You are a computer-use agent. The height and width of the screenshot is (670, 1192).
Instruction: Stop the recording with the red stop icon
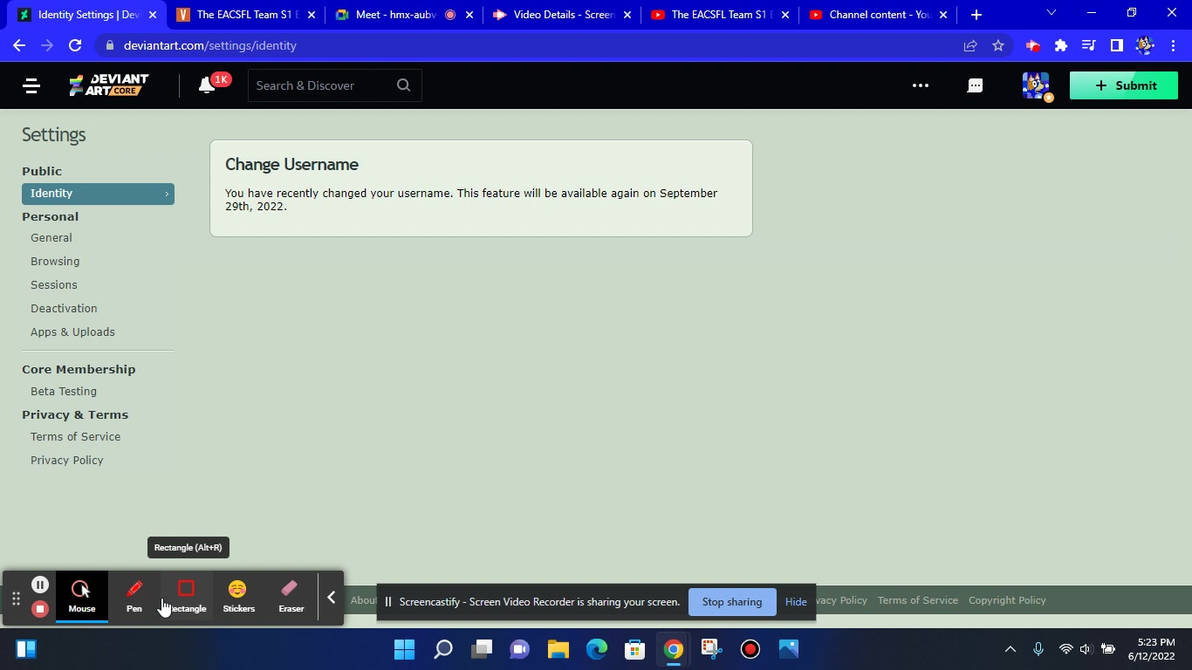tap(40, 609)
